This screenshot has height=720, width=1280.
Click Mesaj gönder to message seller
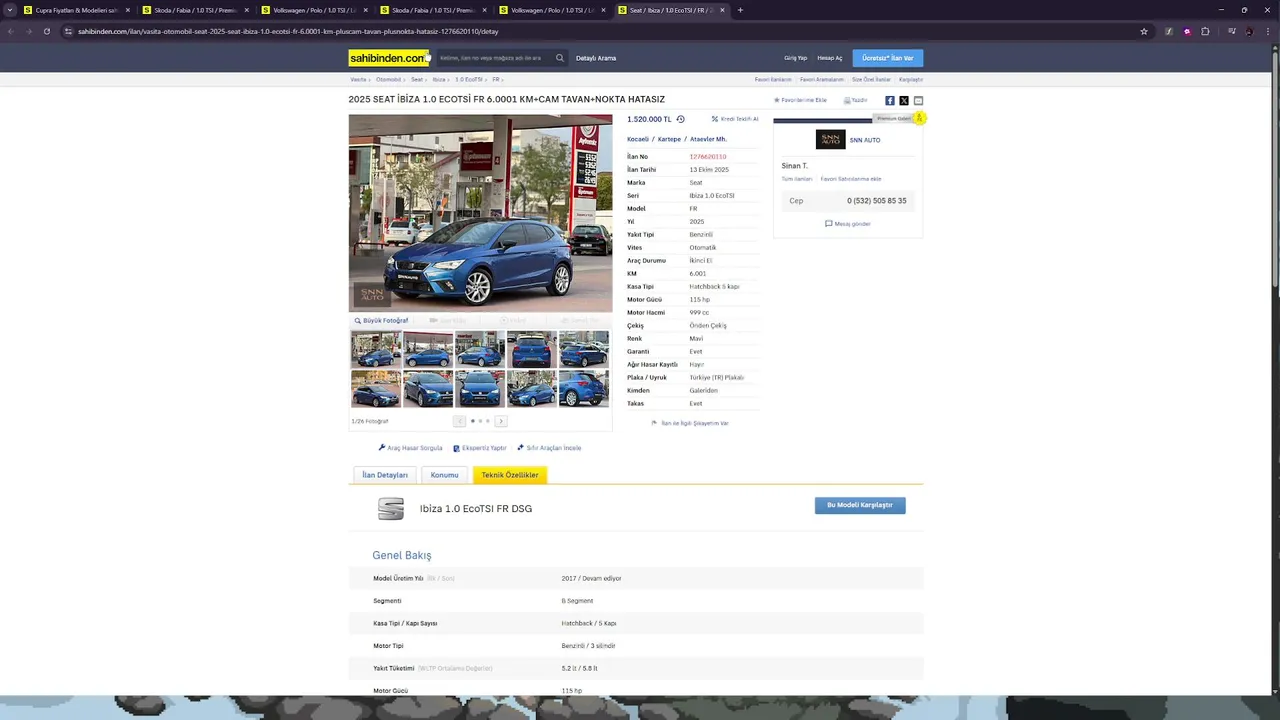(848, 224)
